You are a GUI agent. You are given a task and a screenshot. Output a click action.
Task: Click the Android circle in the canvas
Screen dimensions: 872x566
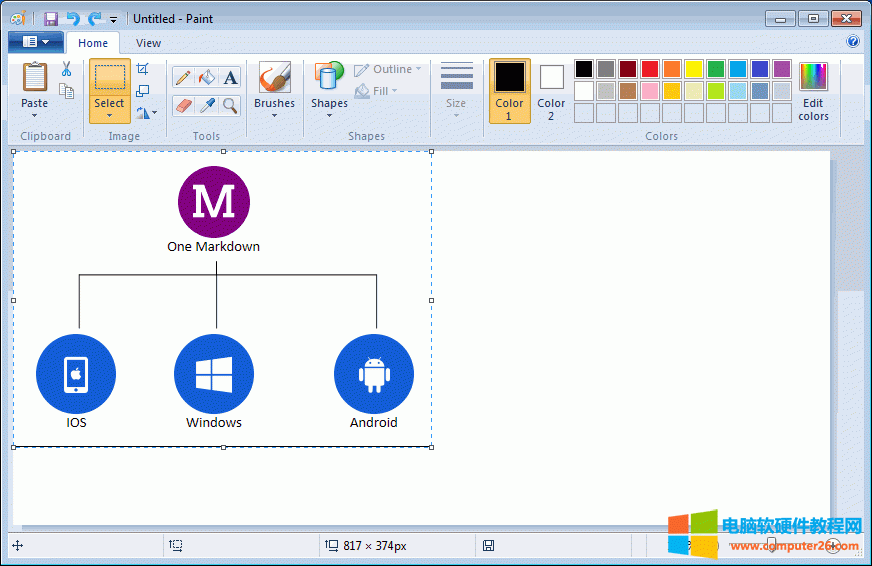pos(374,374)
